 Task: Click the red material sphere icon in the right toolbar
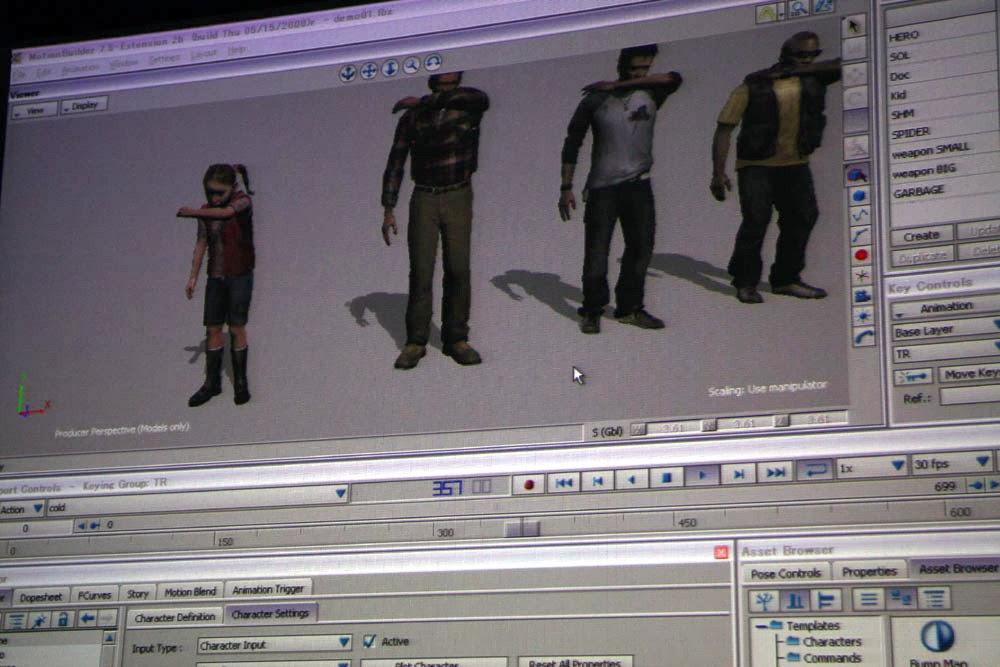860,254
